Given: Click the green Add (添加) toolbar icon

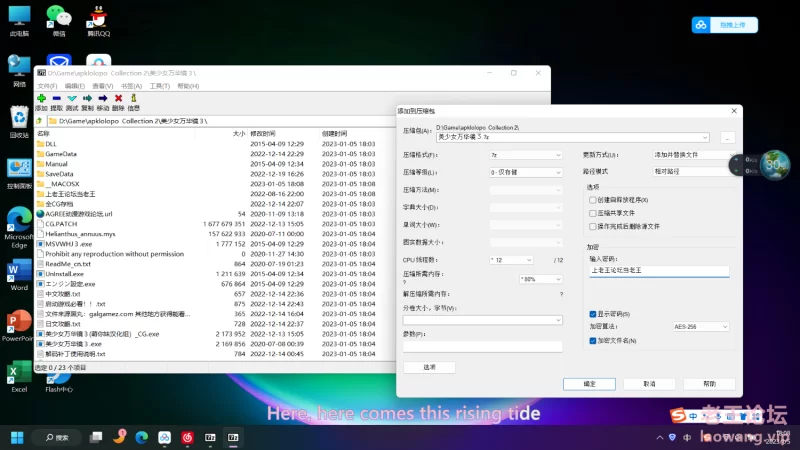Looking at the screenshot, I should 42,98.
